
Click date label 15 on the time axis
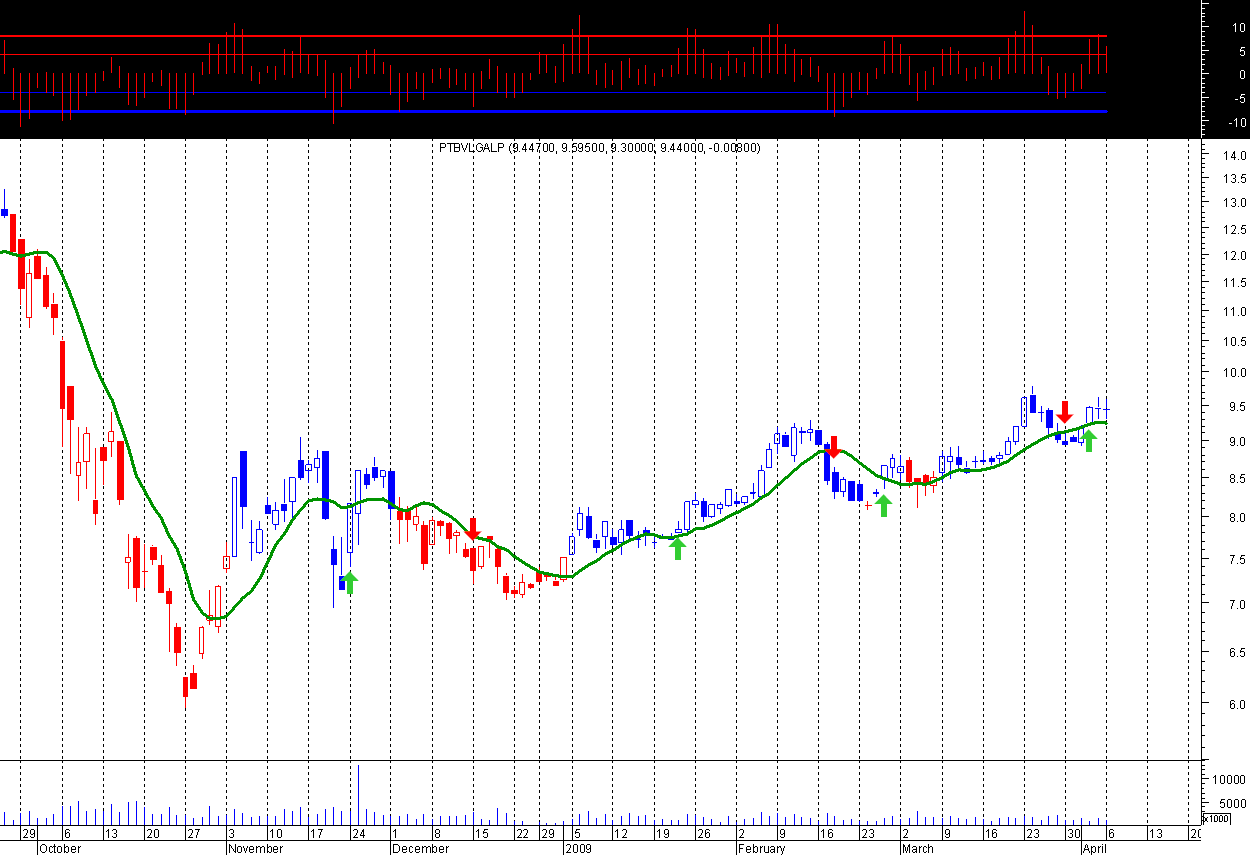coord(481,834)
